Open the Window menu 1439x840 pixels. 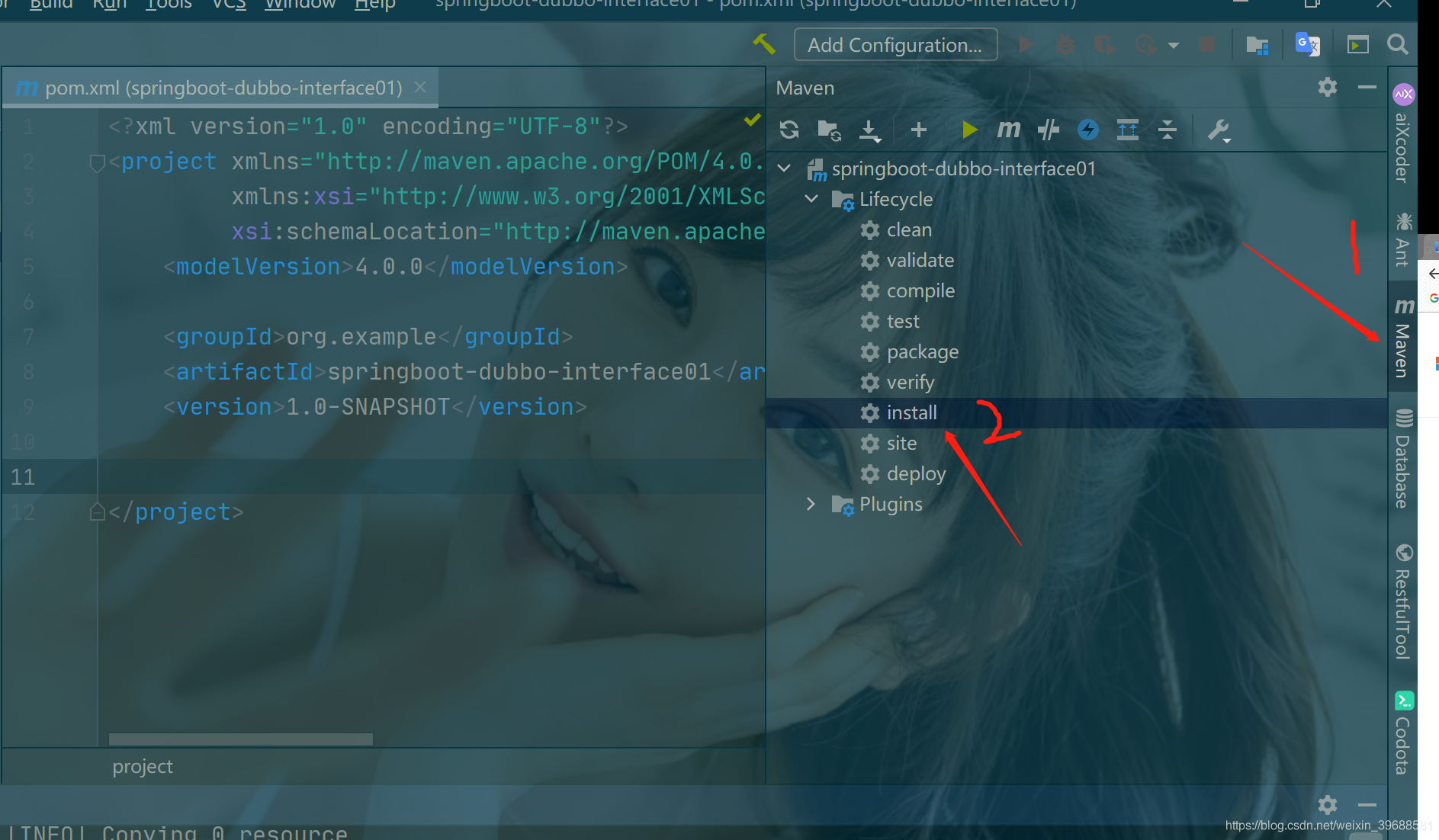[x=300, y=5]
